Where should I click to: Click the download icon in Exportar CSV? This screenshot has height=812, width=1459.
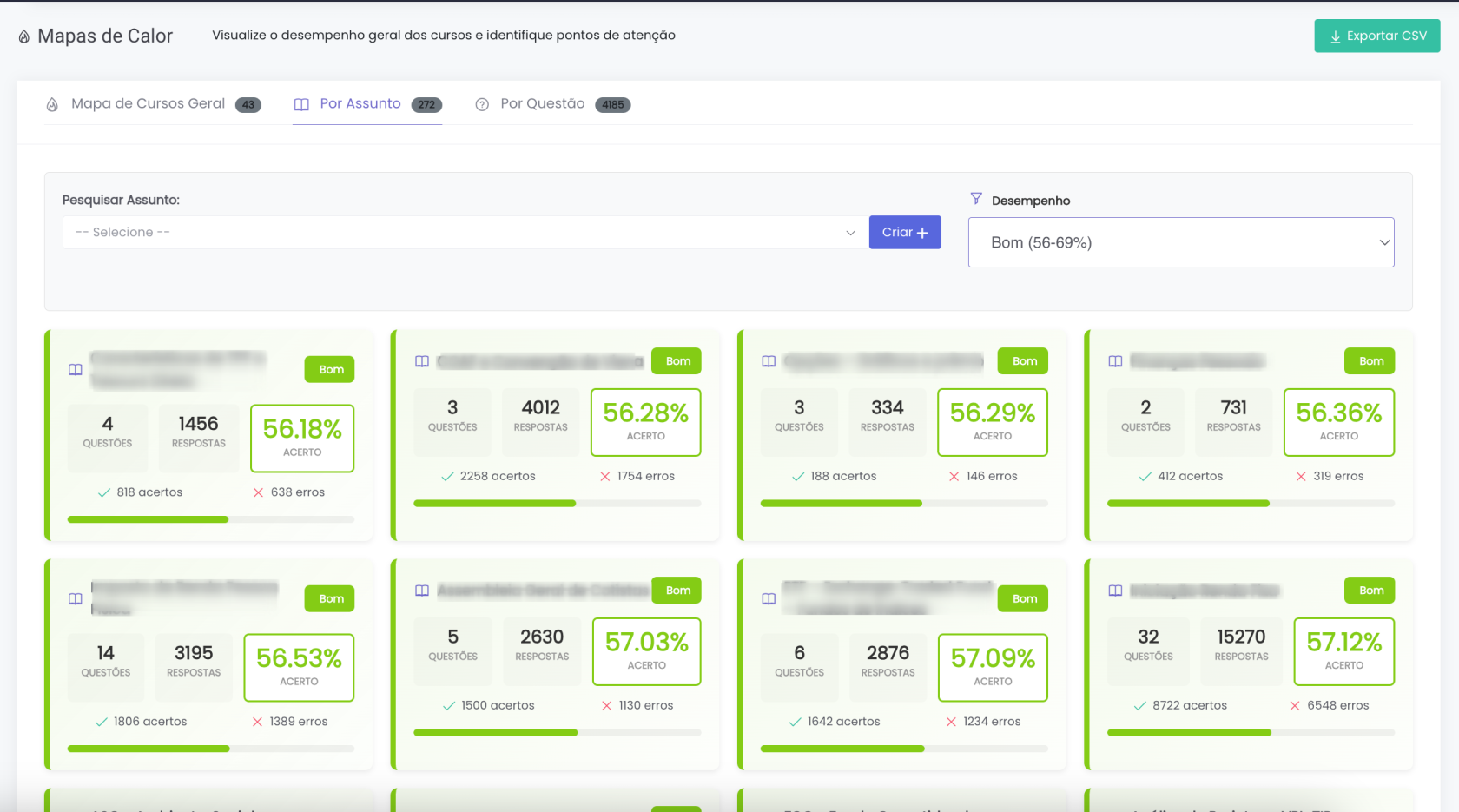[1335, 36]
